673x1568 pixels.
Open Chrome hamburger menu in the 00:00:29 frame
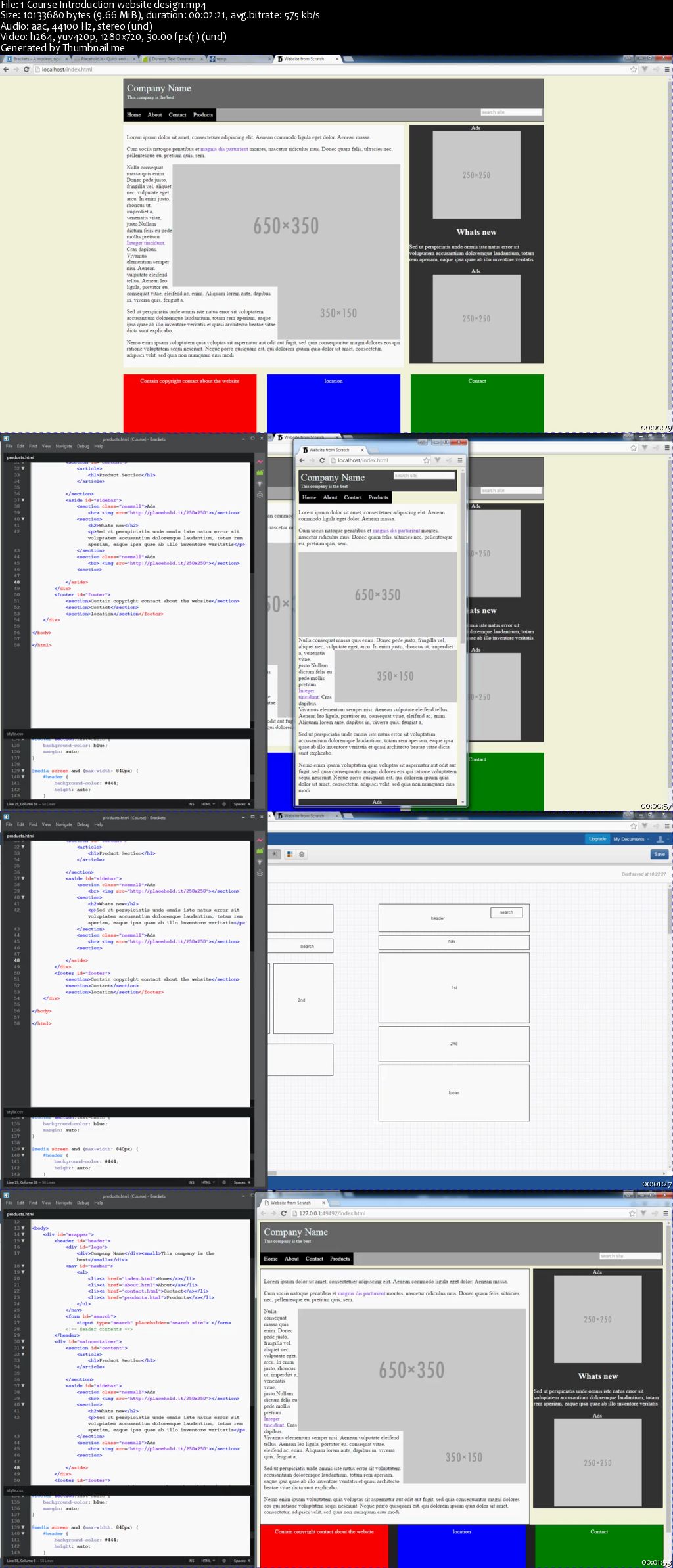[667, 69]
